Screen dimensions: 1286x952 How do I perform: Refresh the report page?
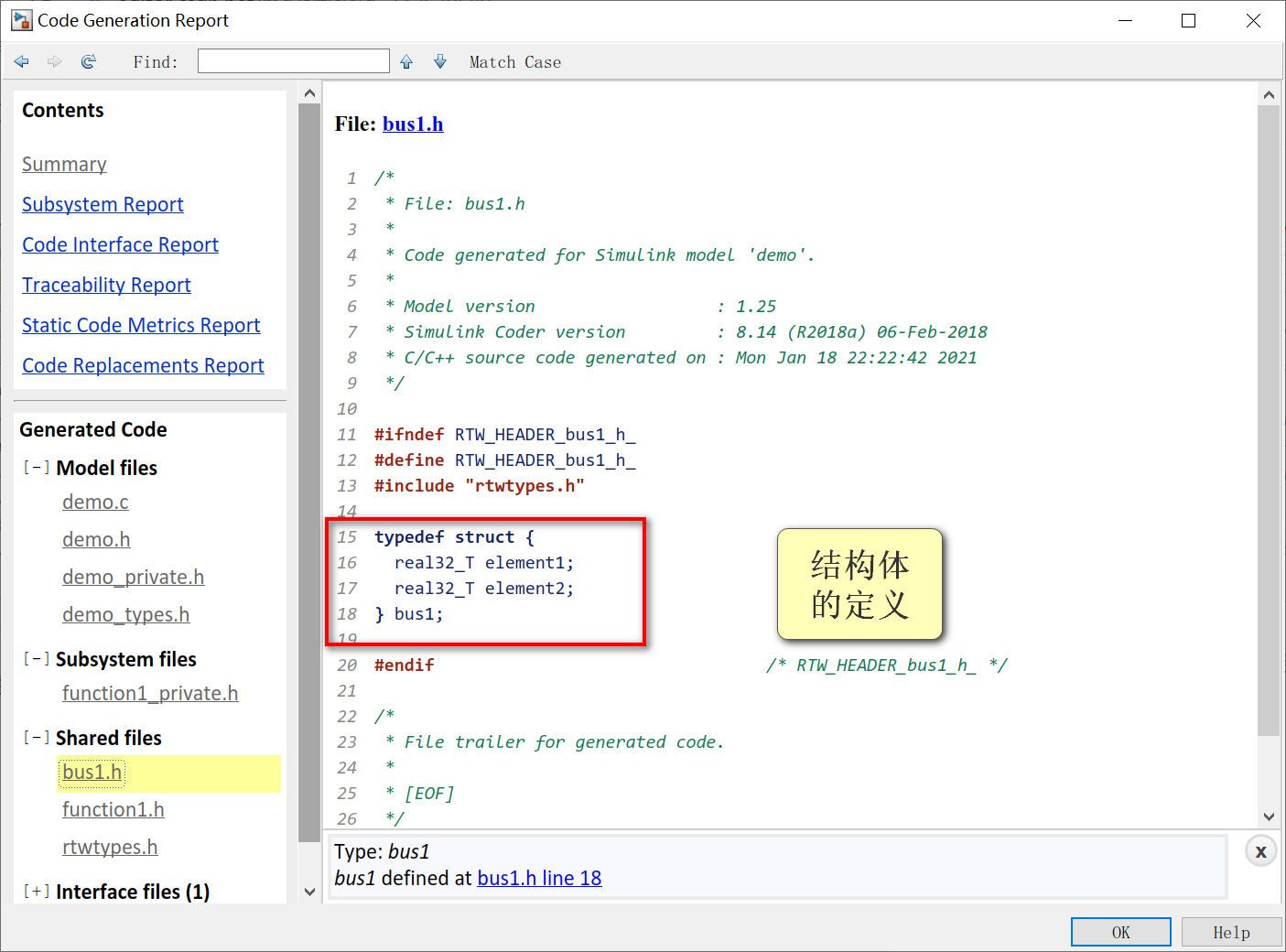click(88, 61)
